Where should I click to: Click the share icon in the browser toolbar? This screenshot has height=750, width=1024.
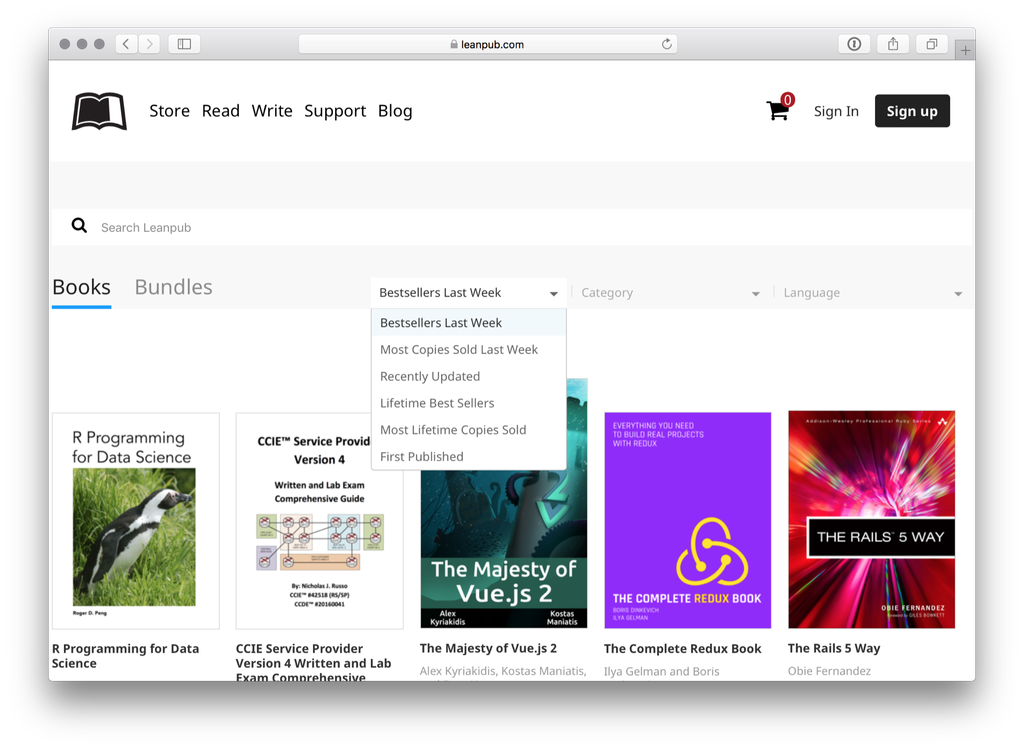[x=892, y=44]
